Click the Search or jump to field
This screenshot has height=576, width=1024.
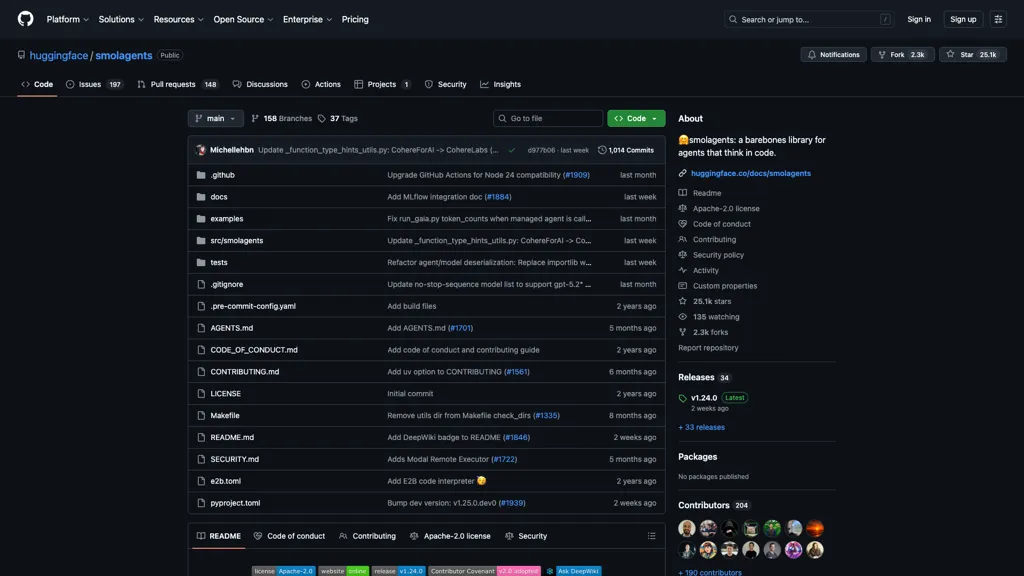(x=809, y=20)
